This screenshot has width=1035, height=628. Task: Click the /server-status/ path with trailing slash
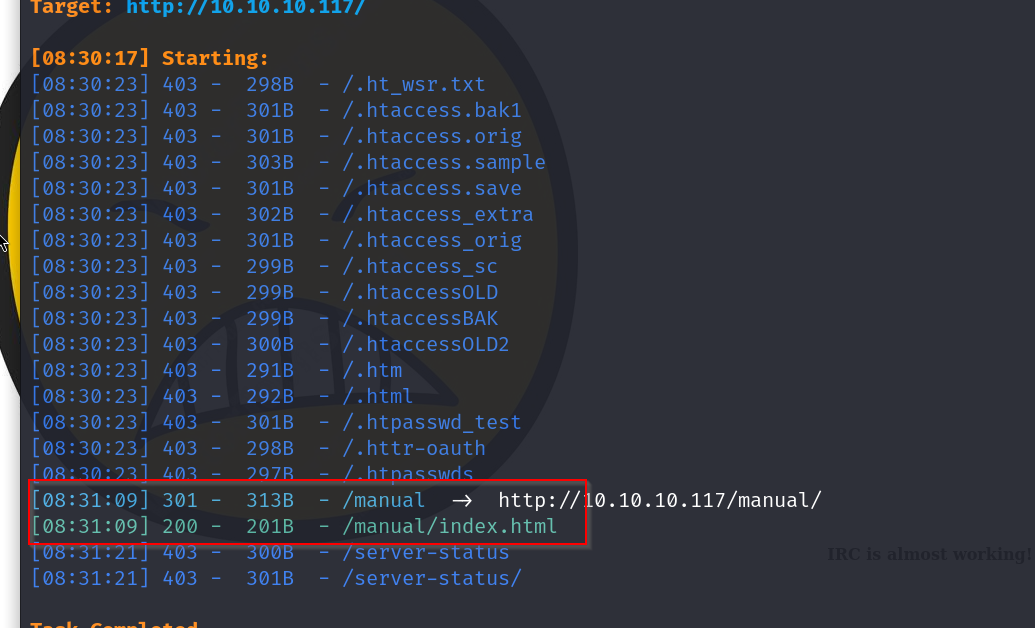(x=433, y=578)
